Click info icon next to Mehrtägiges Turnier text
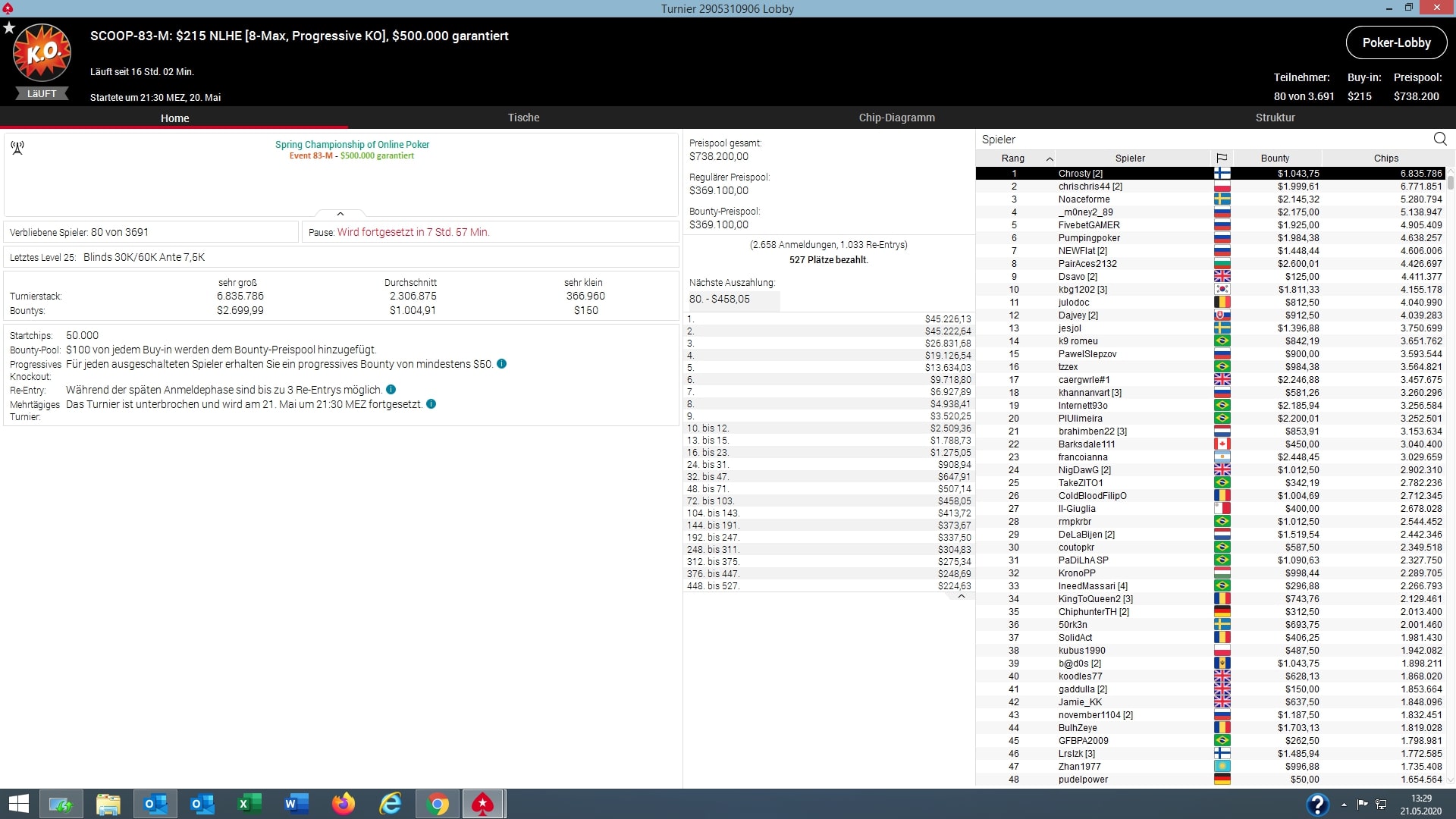The image size is (1456, 819). (x=431, y=404)
